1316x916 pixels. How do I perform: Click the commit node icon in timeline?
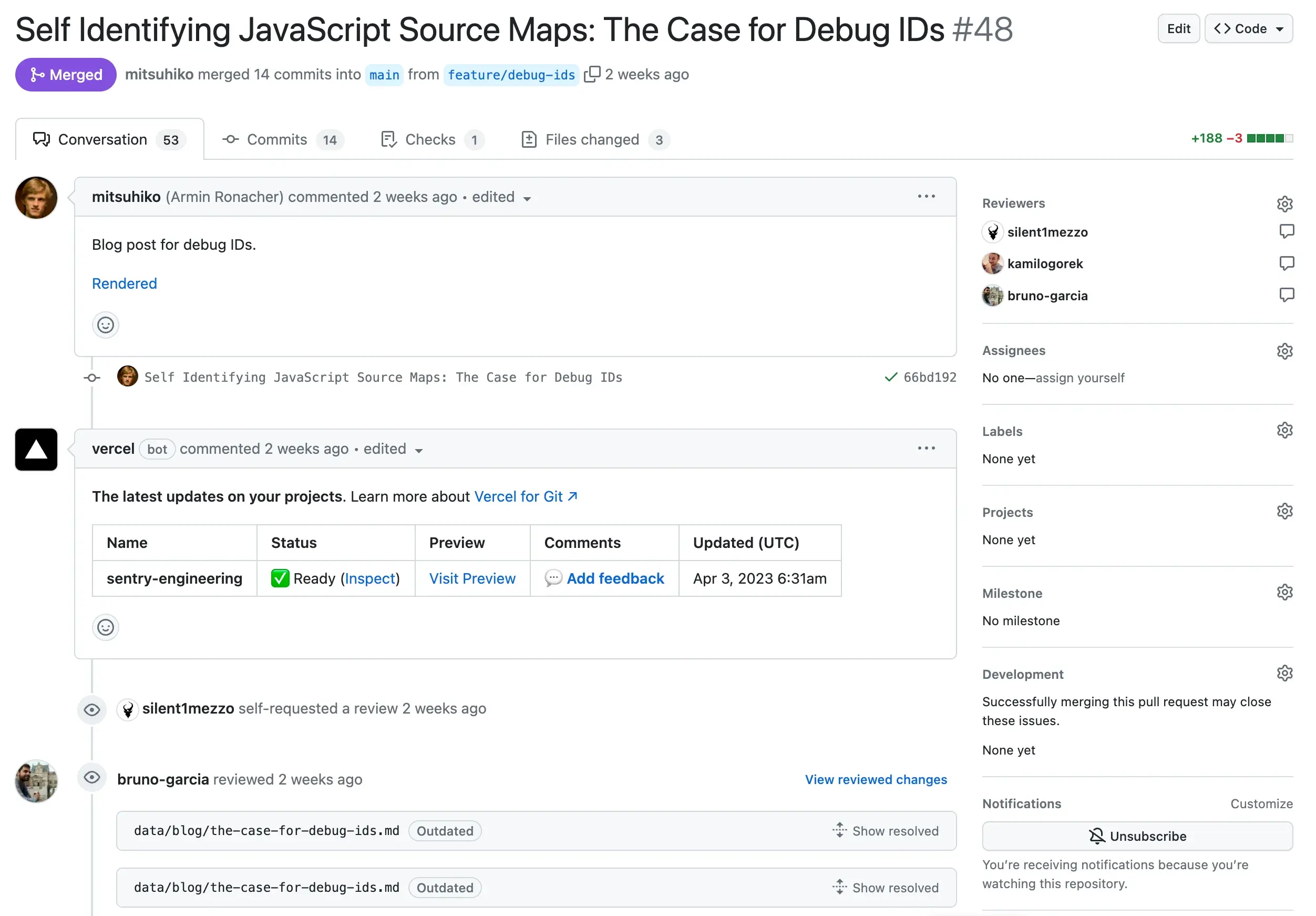pos(91,378)
